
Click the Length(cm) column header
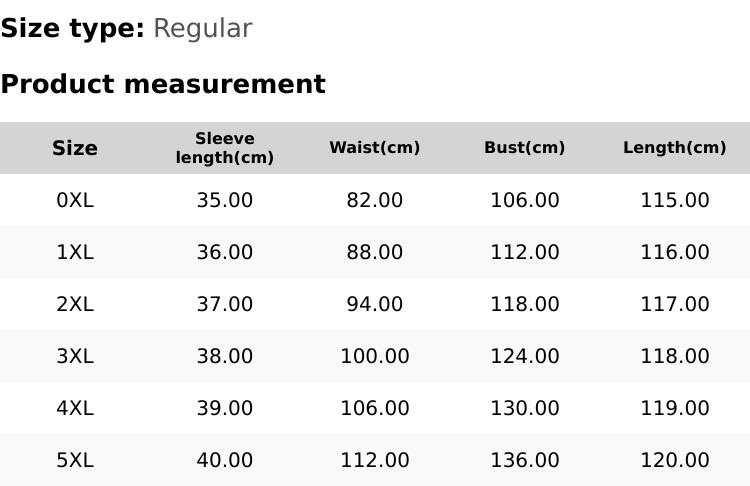[x=675, y=148]
